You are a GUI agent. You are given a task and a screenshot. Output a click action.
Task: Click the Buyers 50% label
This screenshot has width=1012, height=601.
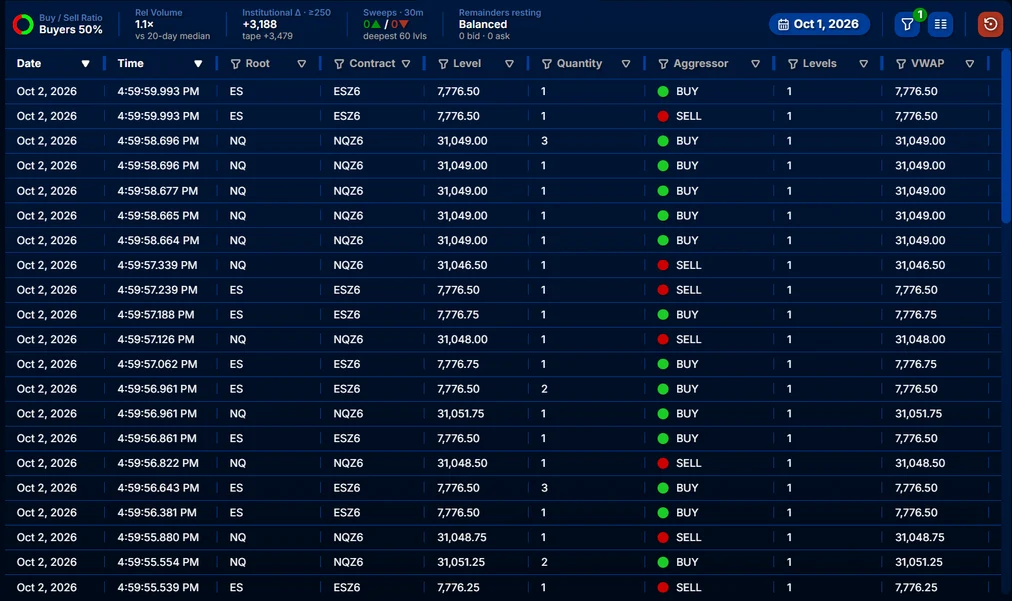(x=70, y=30)
